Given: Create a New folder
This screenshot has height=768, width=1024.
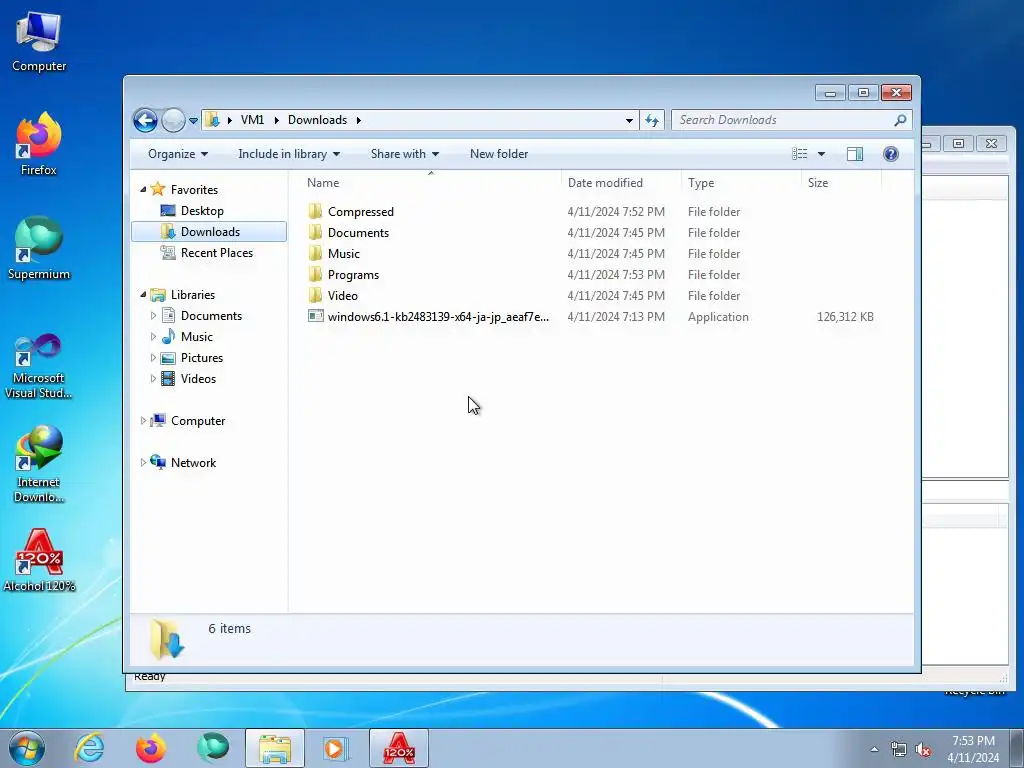Looking at the screenshot, I should pyautogui.click(x=499, y=154).
